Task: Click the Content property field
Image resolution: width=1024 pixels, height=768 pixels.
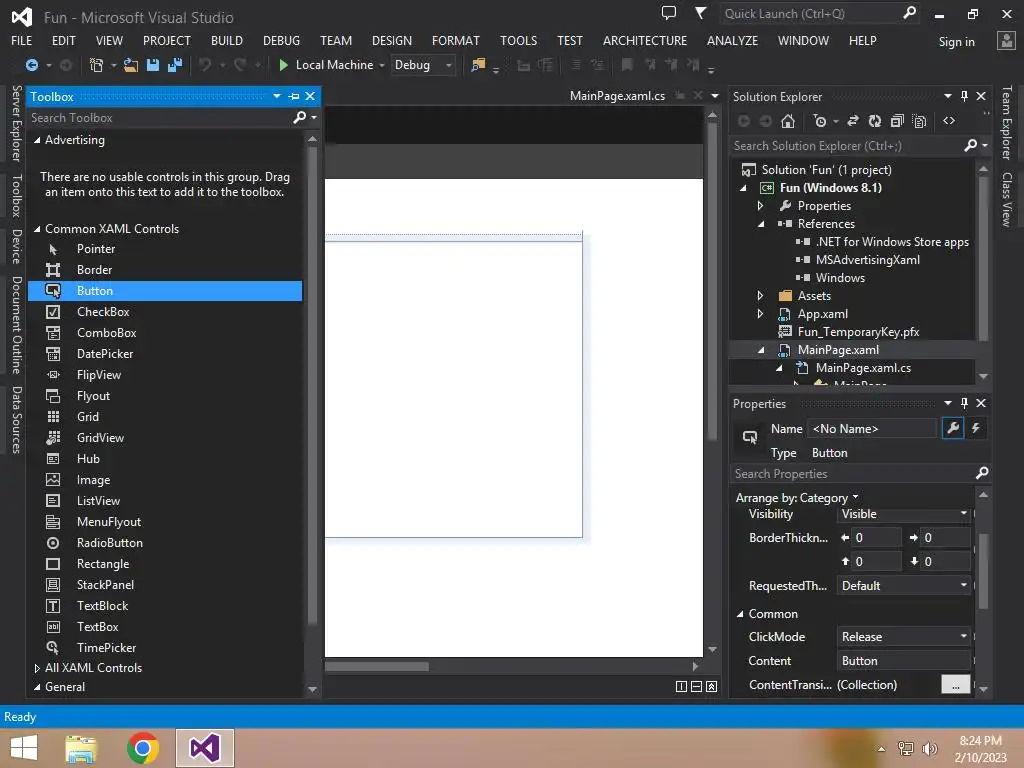Action: [x=904, y=661]
